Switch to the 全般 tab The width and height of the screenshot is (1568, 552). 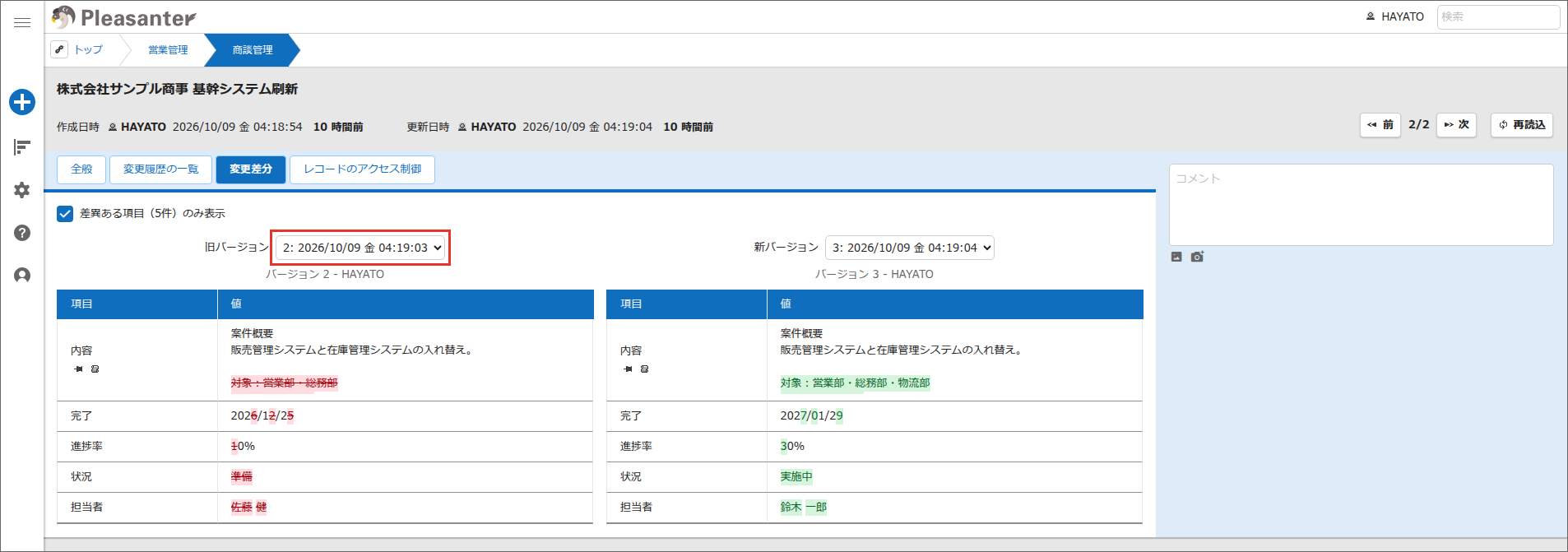(x=81, y=169)
